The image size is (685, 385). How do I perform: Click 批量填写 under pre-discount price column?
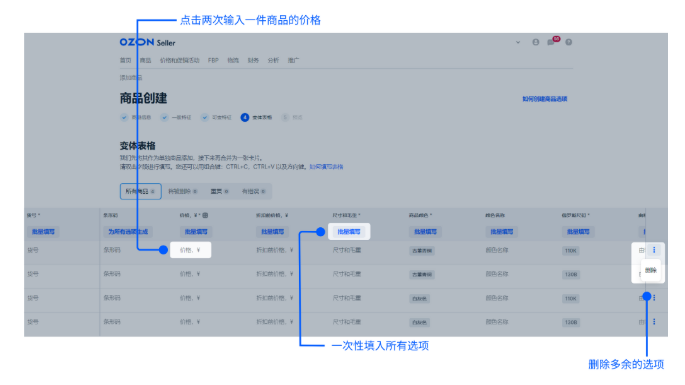273,232
